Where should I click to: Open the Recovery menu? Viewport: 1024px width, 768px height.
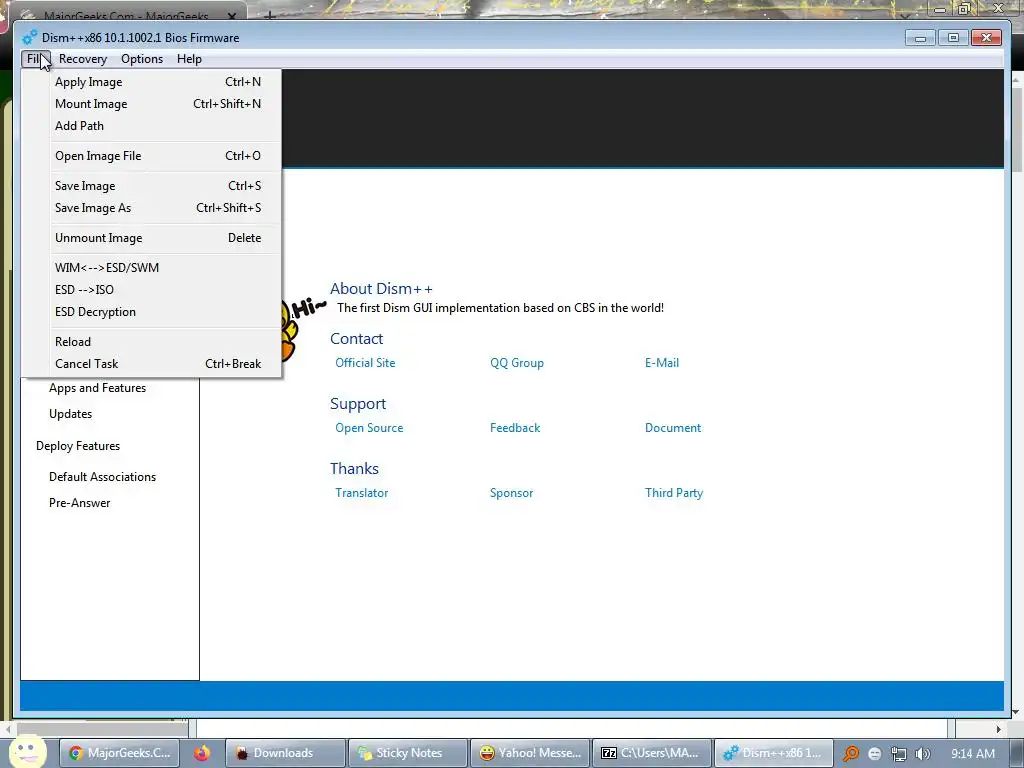point(83,59)
